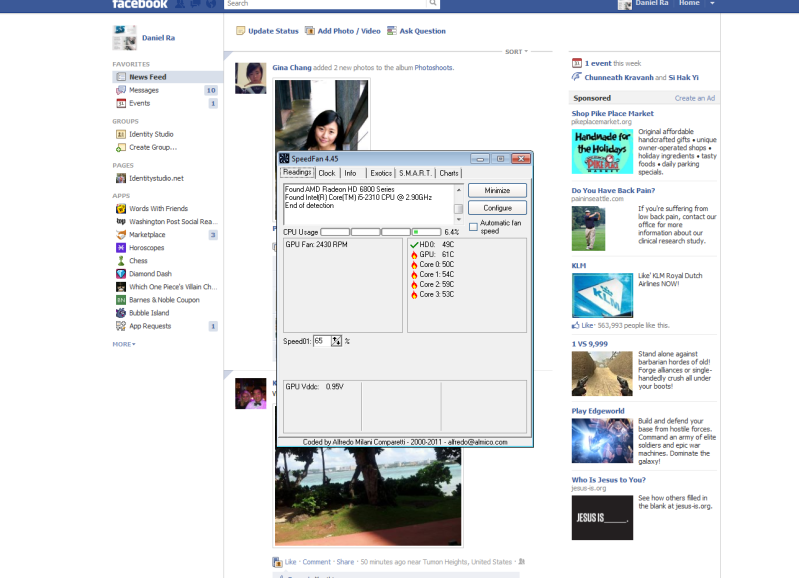This screenshot has height=578, width=799.
Task: Click the Handmade for the Holidays ad image
Action: (602, 151)
